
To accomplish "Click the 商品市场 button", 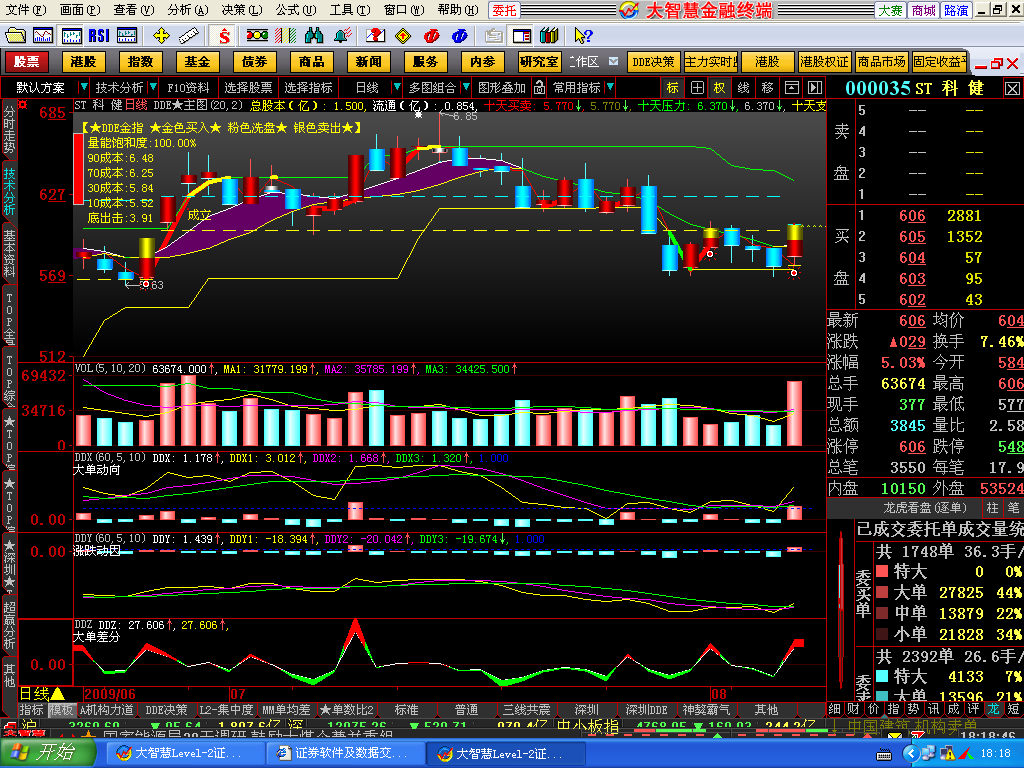I will click(882, 62).
